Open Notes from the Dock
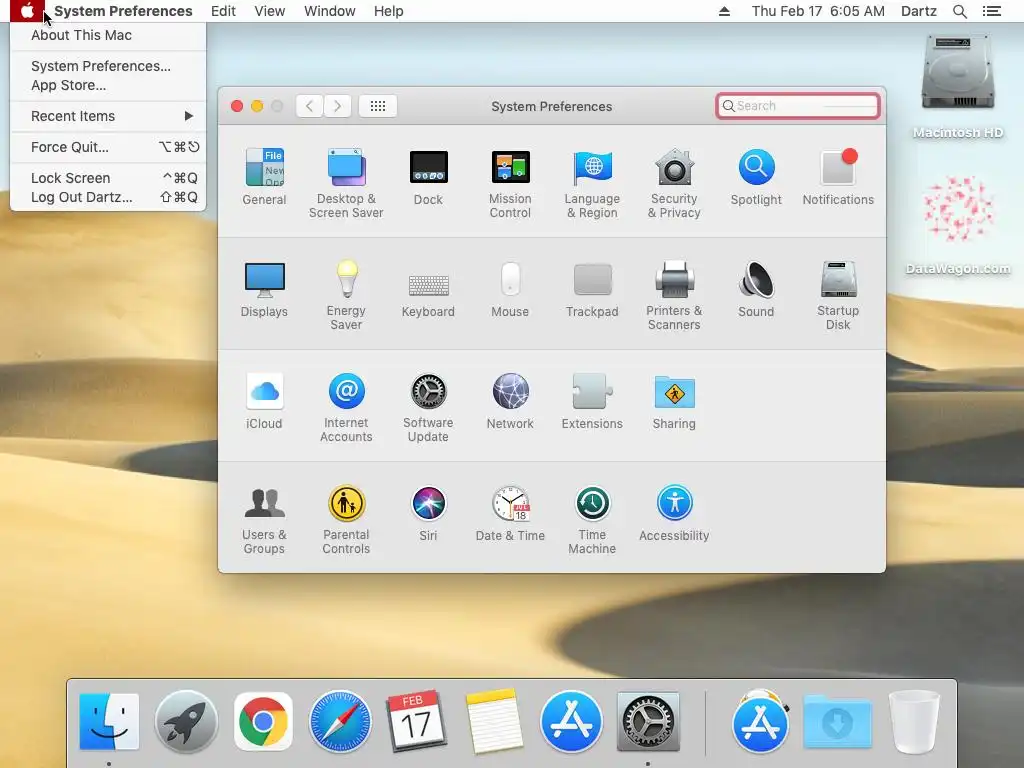The image size is (1024, 768). coord(494,722)
